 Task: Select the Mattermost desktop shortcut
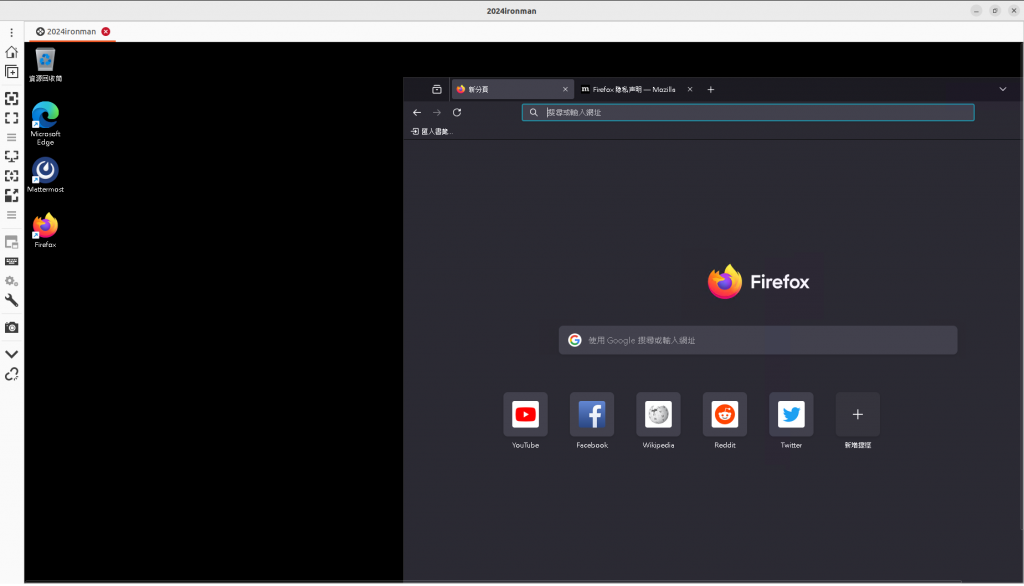45,175
